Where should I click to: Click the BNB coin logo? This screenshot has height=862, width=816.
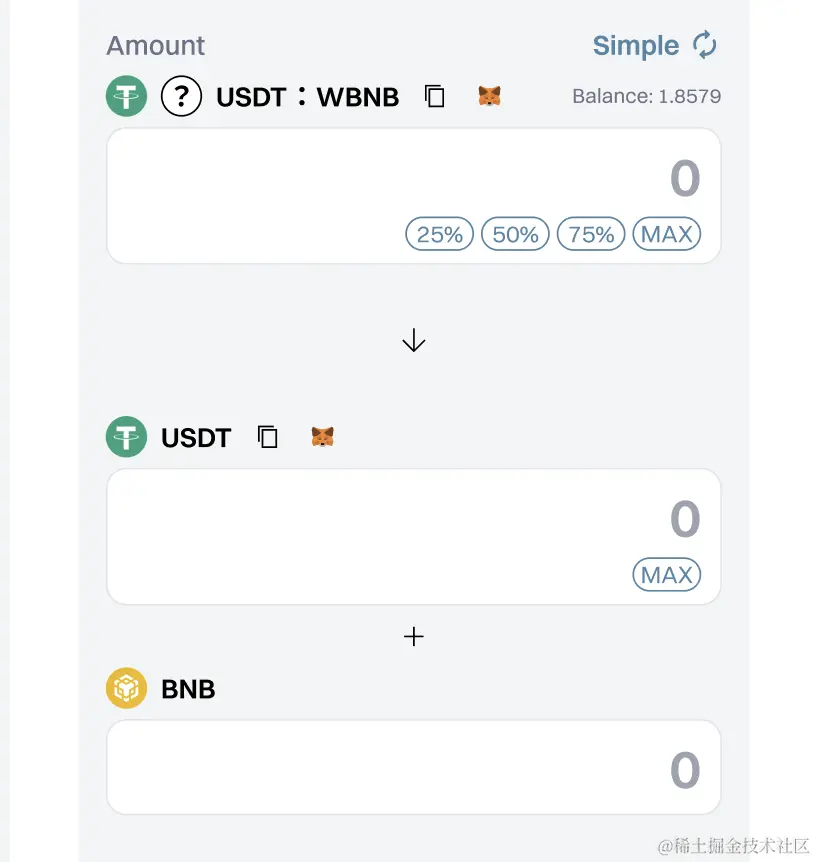click(x=126, y=688)
